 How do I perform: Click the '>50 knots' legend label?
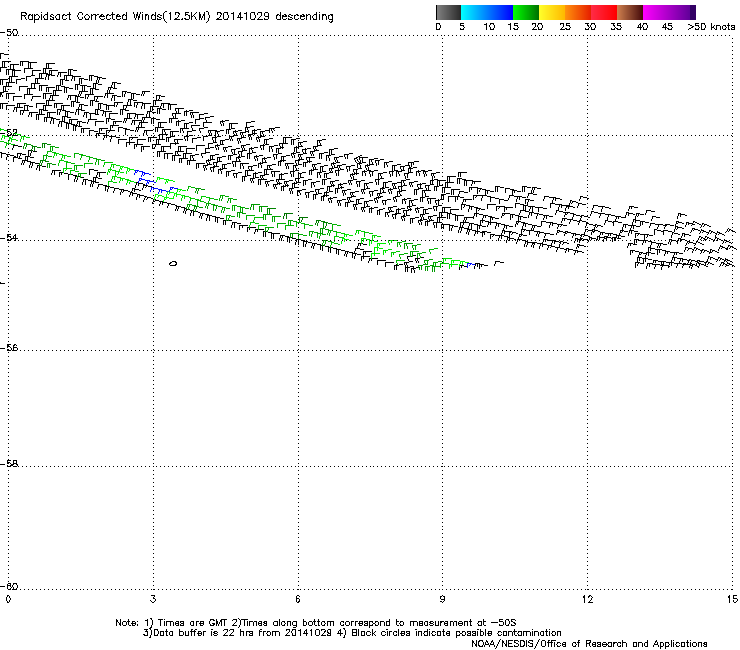pos(711,27)
